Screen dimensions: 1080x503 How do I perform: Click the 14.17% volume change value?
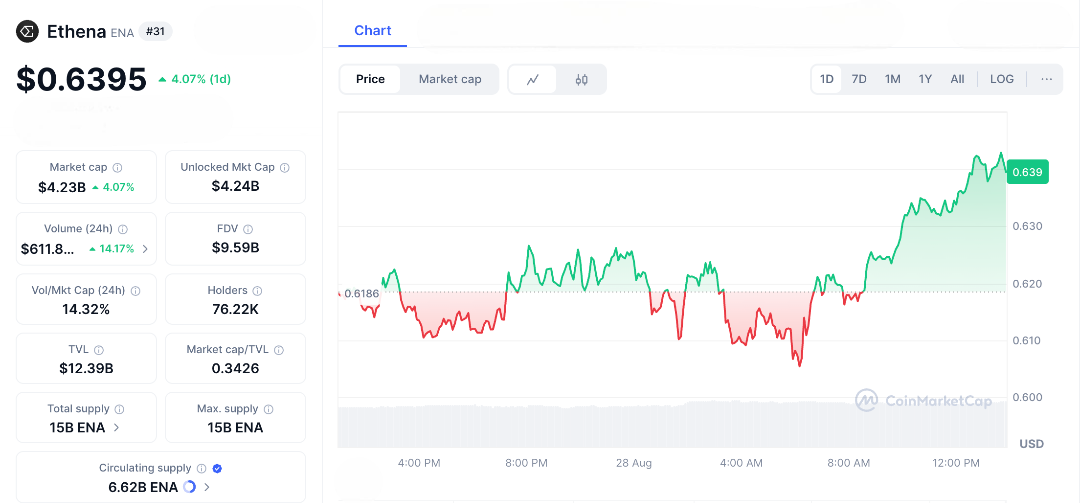coord(114,249)
